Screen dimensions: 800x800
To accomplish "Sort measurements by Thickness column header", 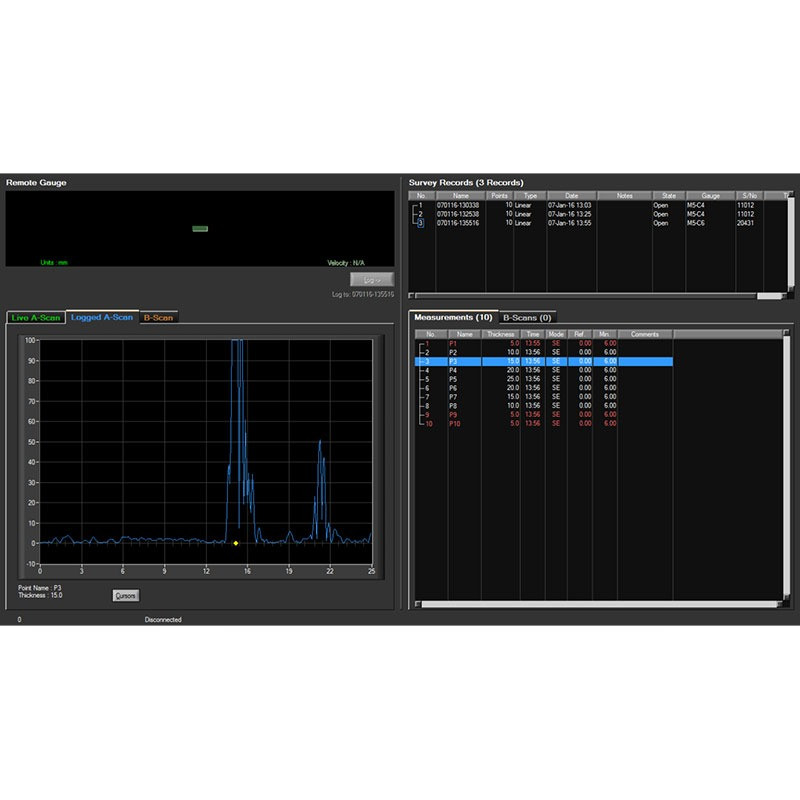I will point(500,334).
